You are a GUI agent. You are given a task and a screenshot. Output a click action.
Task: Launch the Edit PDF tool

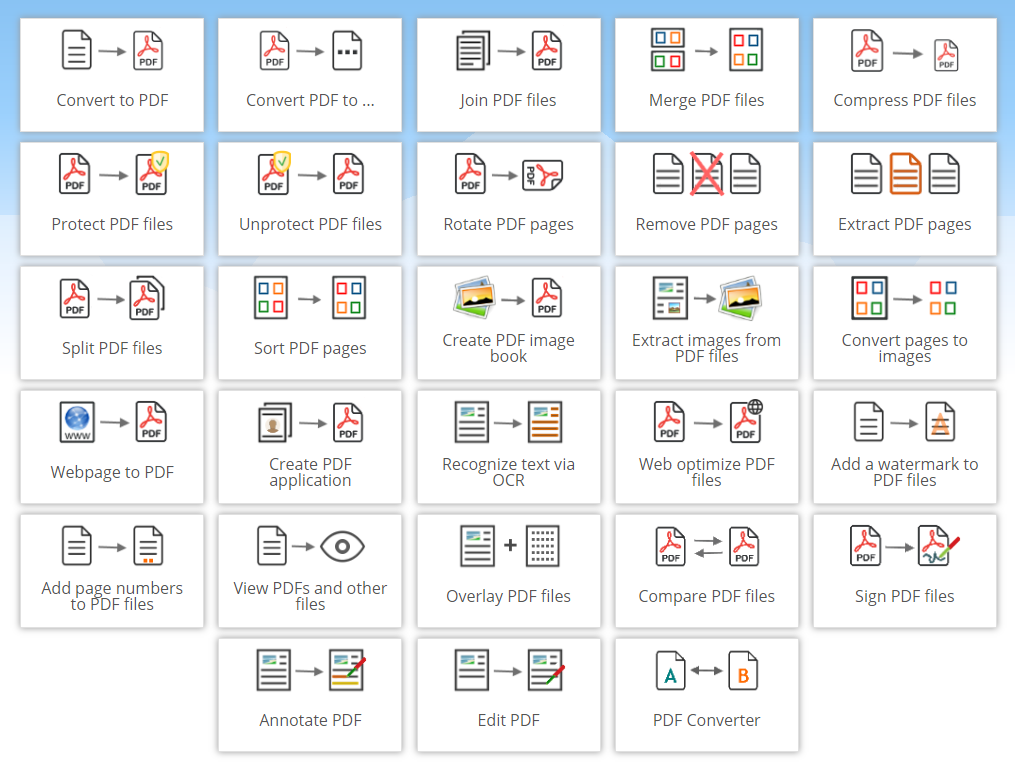(x=509, y=695)
